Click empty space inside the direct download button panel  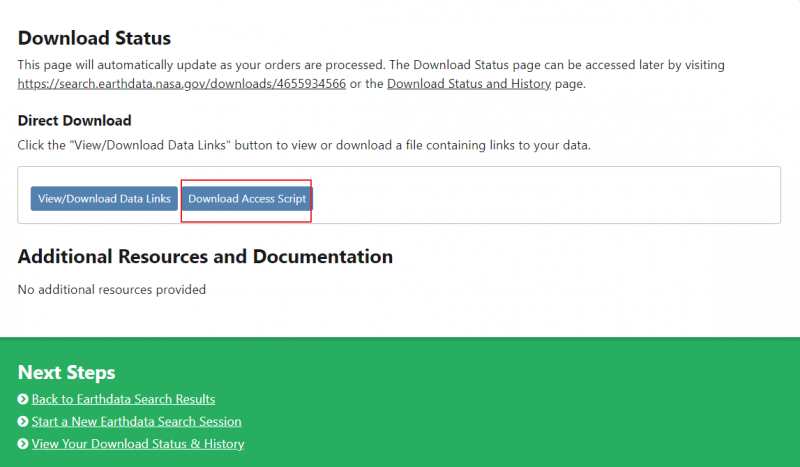(x=550, y=195)
